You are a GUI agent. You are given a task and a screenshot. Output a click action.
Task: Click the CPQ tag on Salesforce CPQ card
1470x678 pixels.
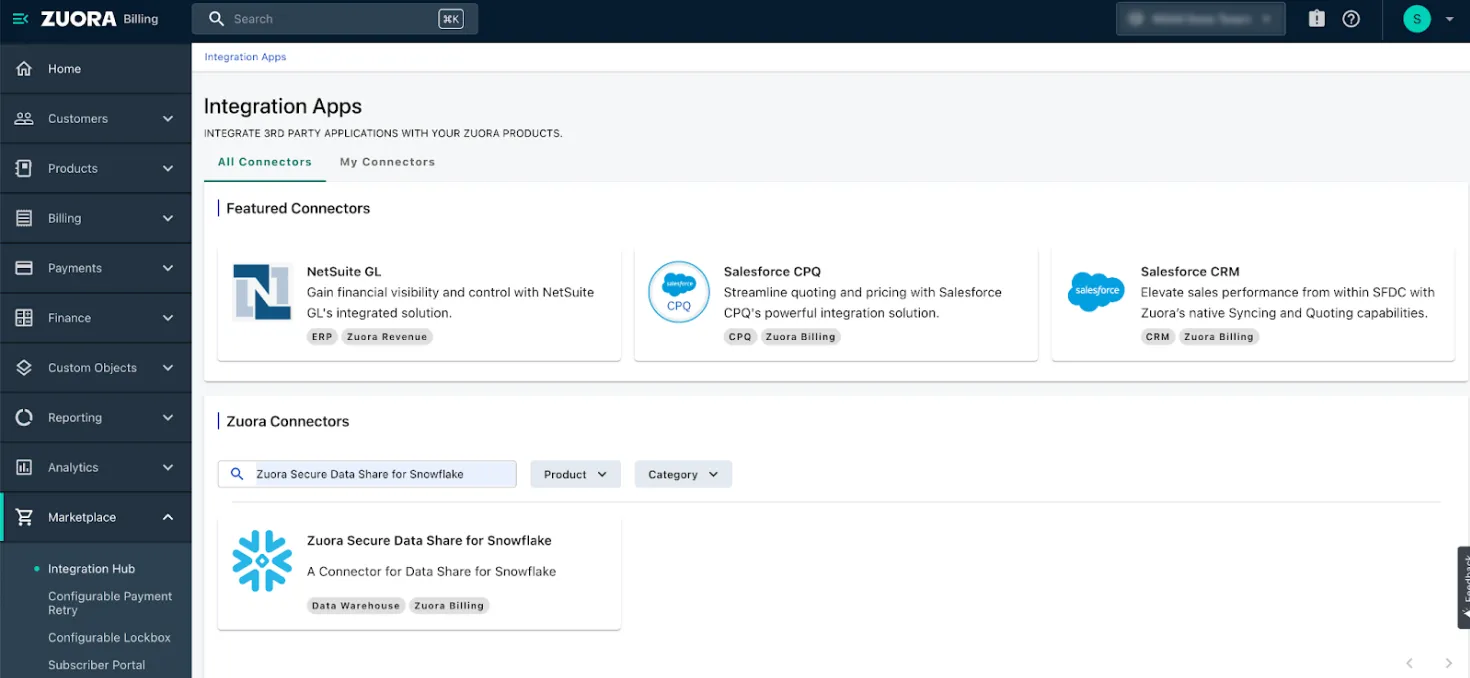(x=740, y=337)
